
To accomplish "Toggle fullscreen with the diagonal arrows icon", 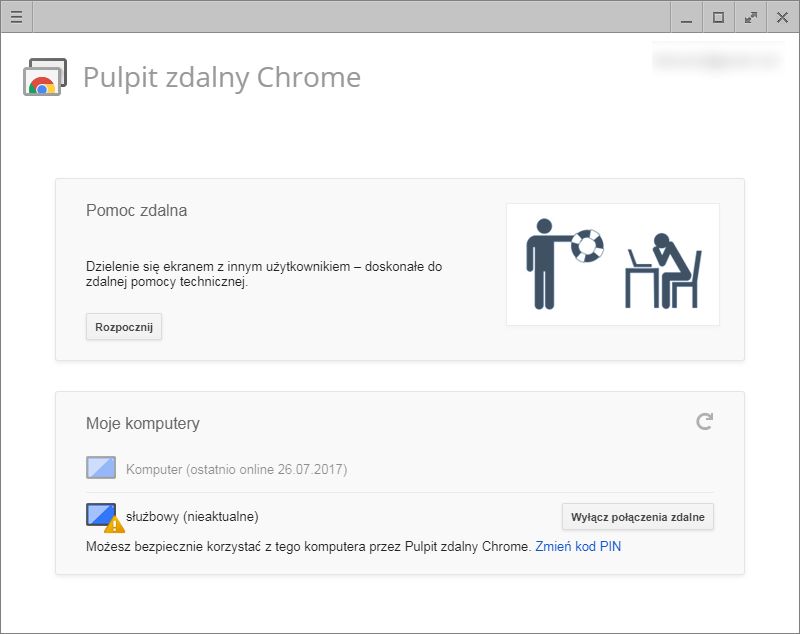I will tap(751, 17).
